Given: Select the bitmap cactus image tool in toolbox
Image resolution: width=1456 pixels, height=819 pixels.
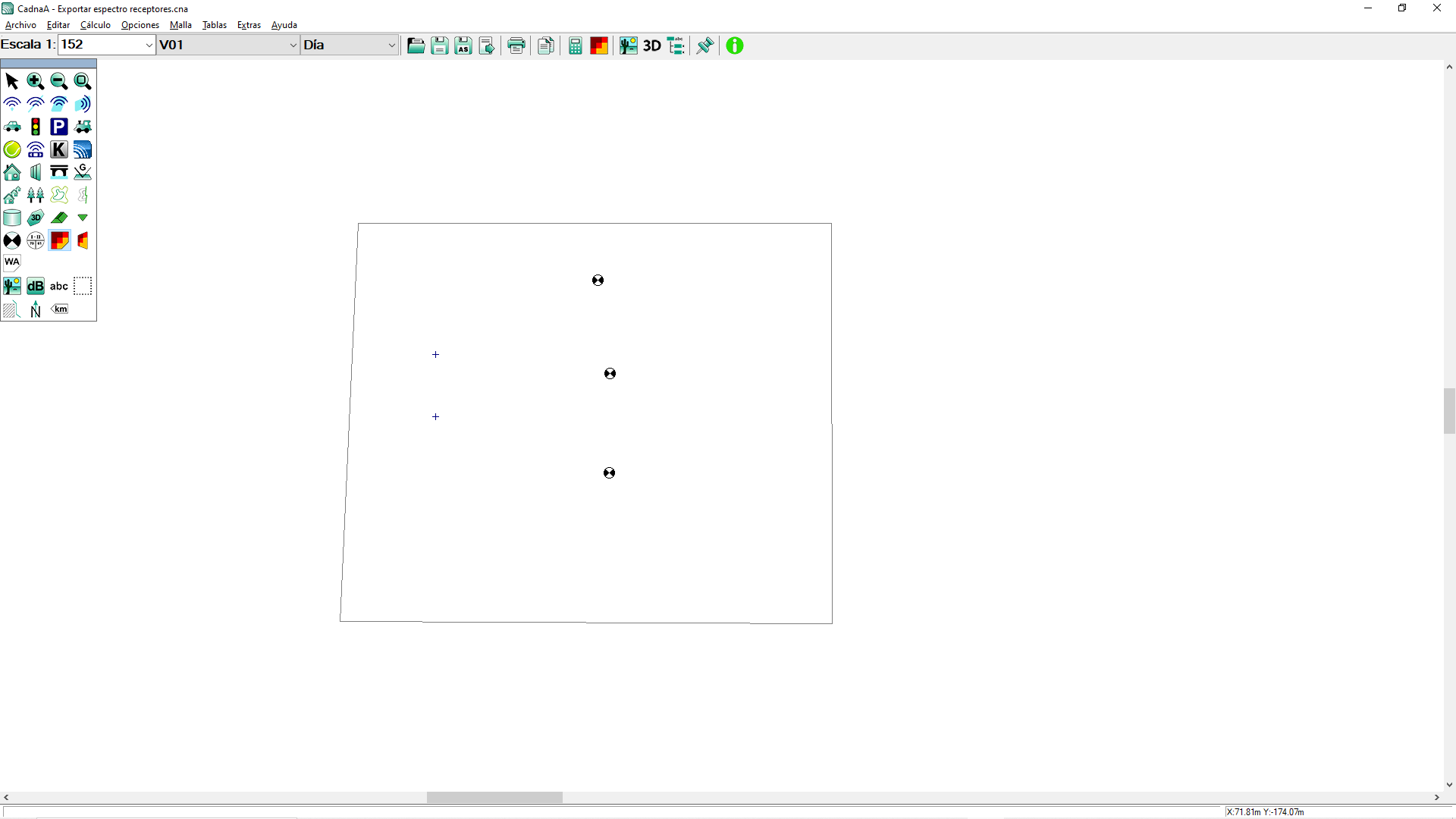Looking at the screenshot, I should coord(12,286).
